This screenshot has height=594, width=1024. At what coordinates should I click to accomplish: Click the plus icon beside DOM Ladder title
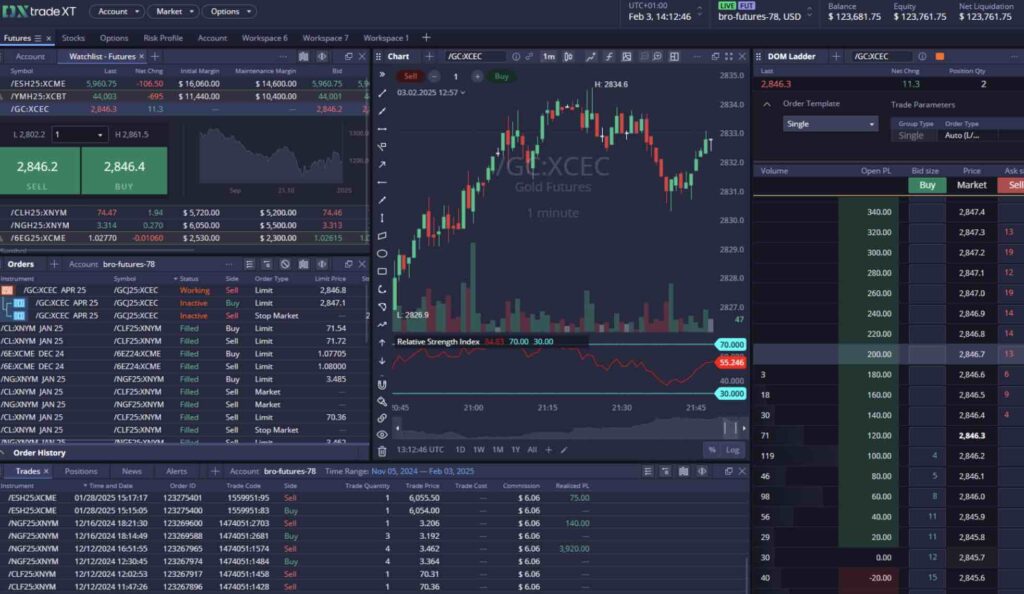836,57
